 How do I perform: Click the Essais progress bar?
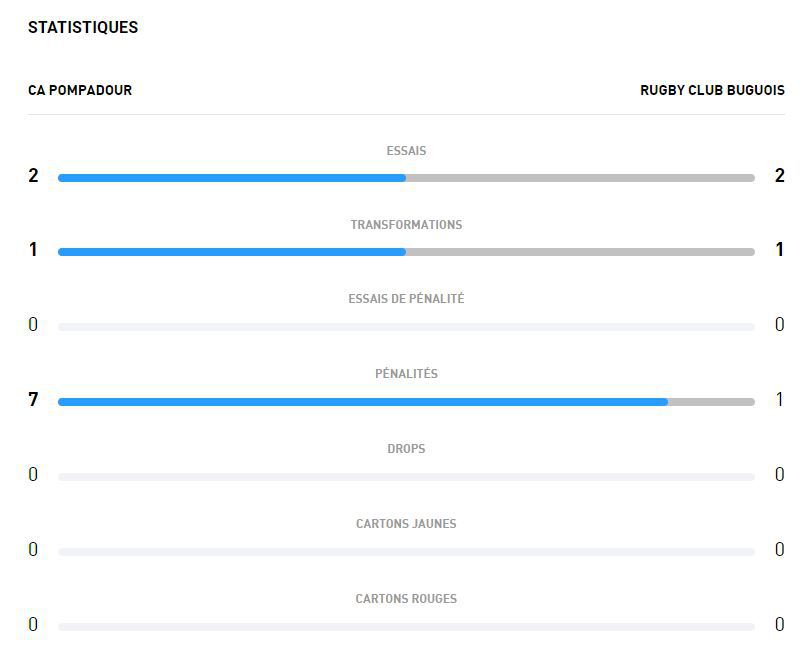tap(406, 178)
